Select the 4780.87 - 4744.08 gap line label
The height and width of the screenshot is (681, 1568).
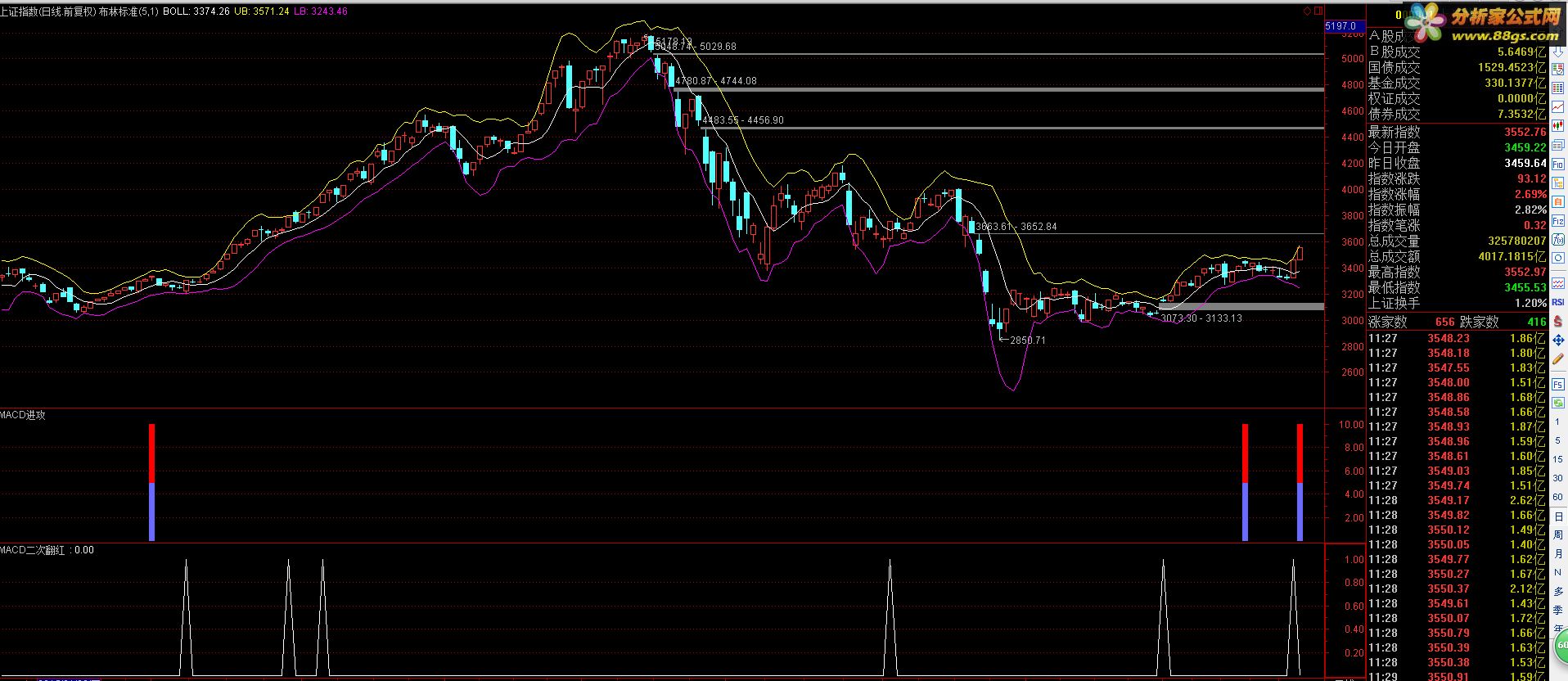716,81
